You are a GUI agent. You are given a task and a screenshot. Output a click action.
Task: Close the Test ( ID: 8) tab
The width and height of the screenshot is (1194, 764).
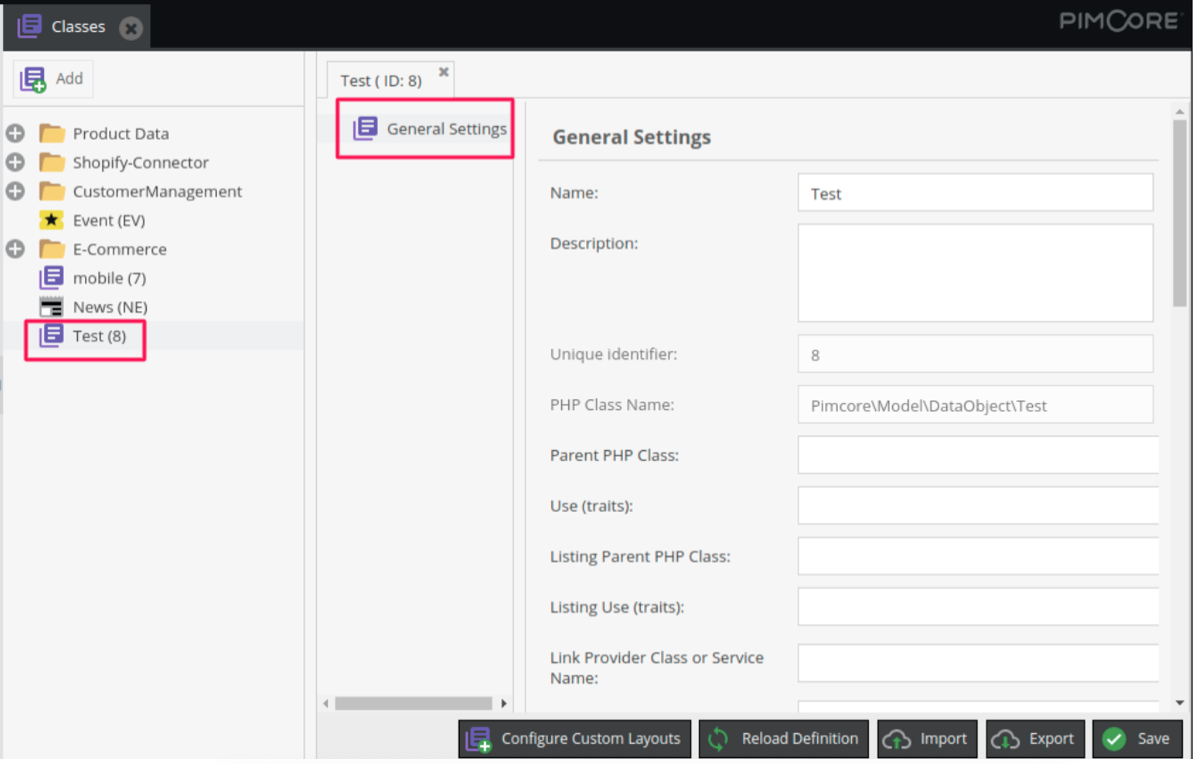443,72
